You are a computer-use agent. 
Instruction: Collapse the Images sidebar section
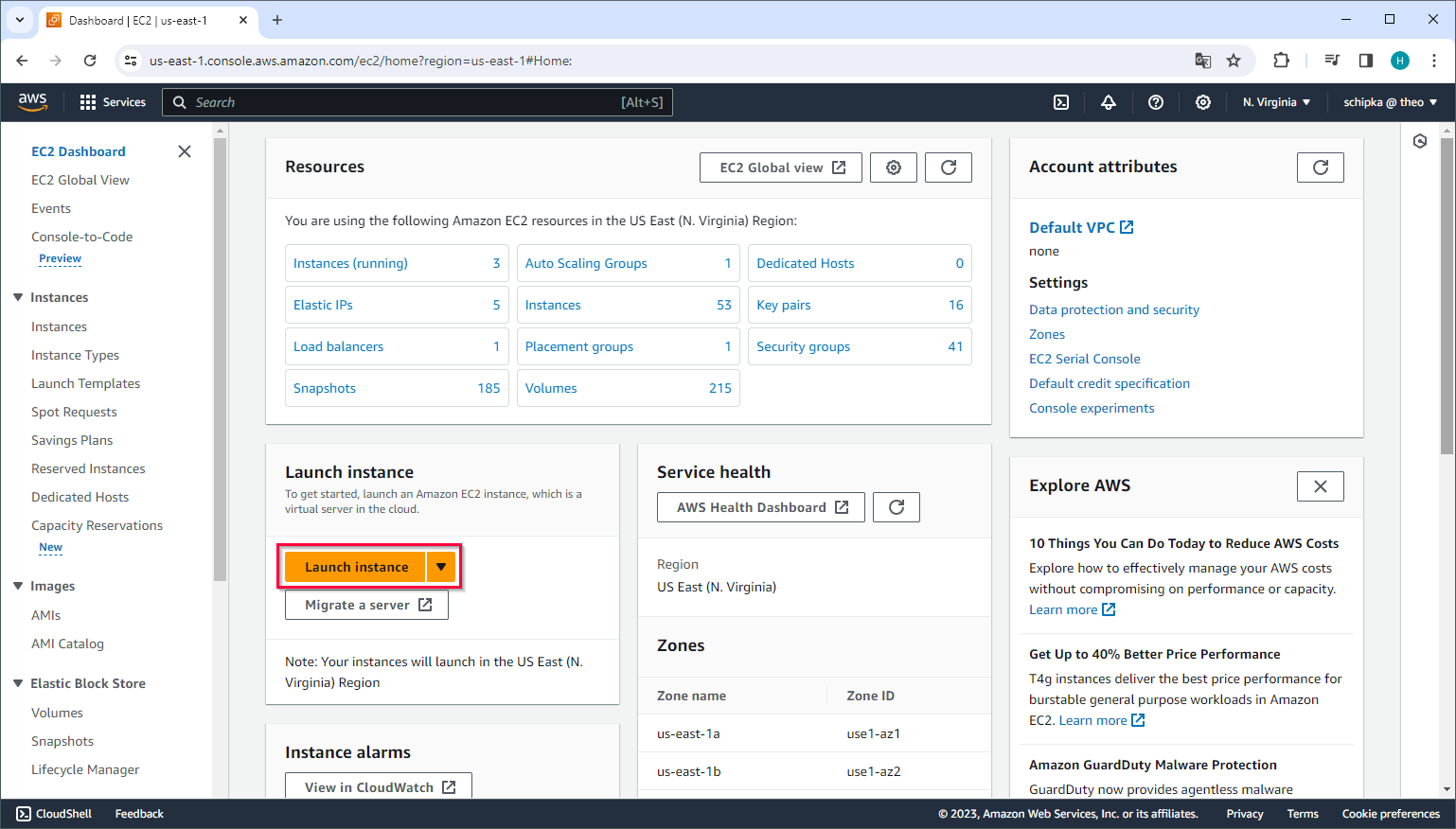(18, 586)
